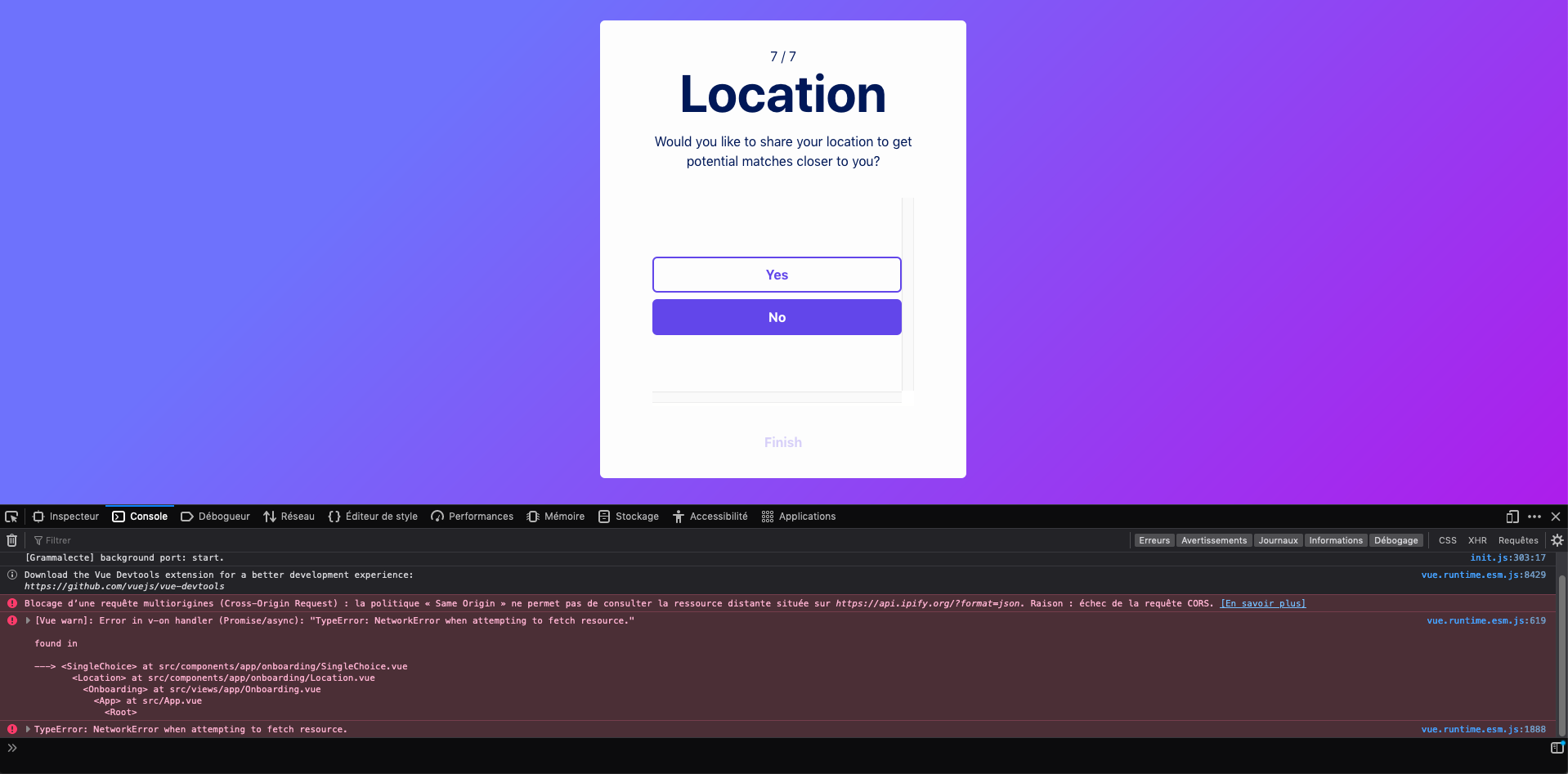Screen dimensions: 1568x774
Task: Collapse the Vue warn error message
Action: [28, 620]
